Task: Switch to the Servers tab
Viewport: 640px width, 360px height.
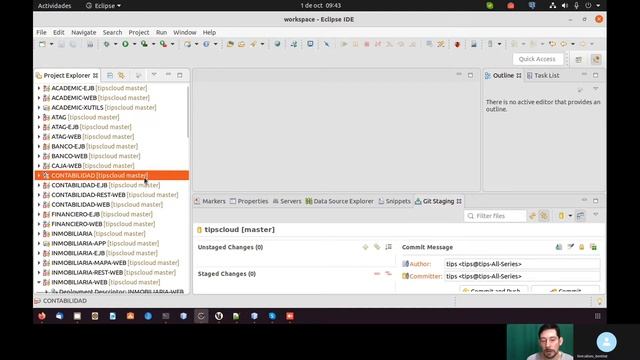Action: 287,201
